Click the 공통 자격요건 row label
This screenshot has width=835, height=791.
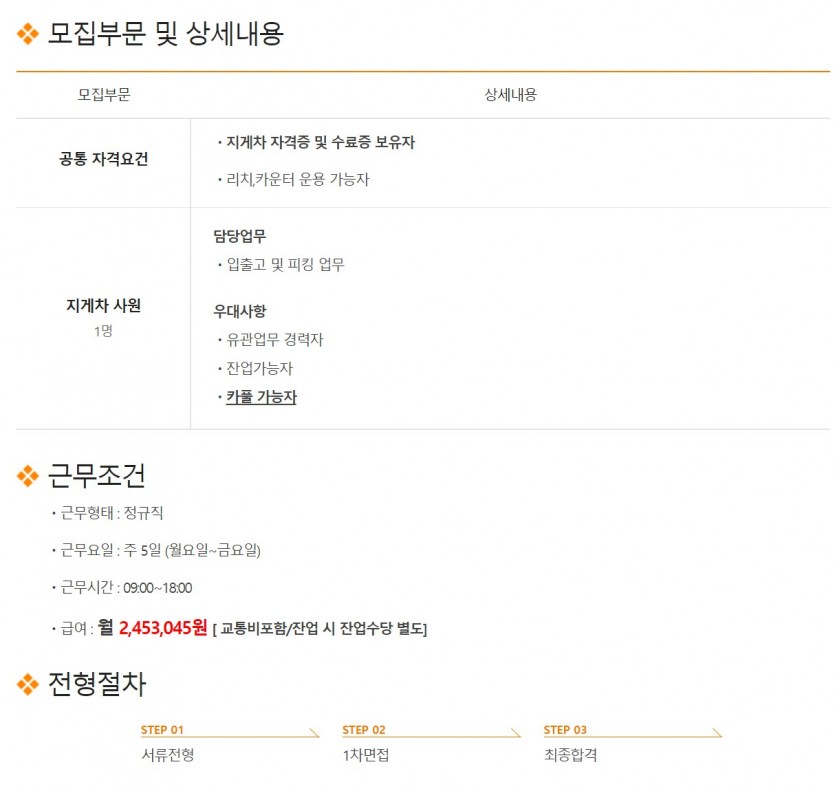click(103, 159)
